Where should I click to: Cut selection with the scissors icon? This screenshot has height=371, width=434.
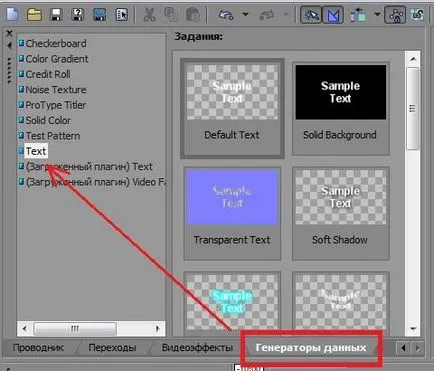(x=150, y=15)
